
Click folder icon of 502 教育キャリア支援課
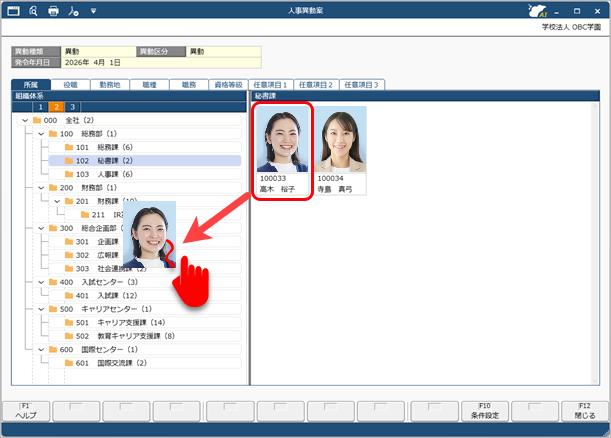coord(69,336)
